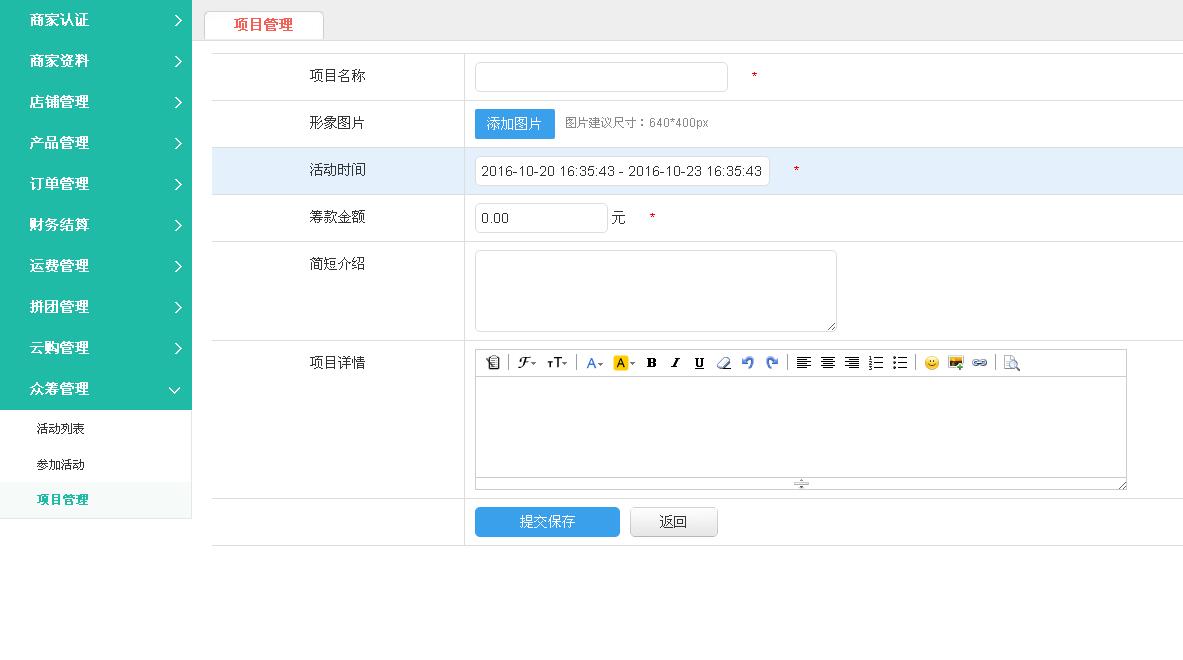Open the text color picker dropdown

(594, 363)
